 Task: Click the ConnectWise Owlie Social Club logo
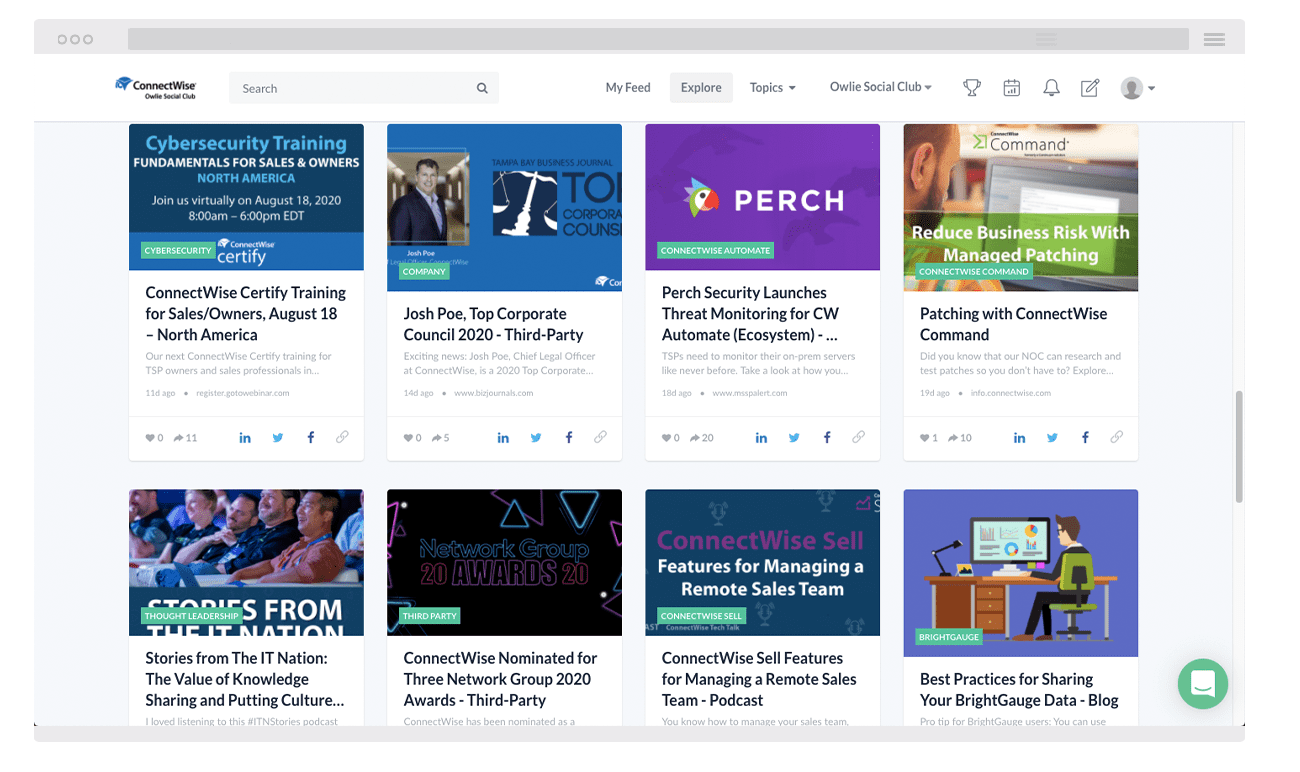point(156,88)
